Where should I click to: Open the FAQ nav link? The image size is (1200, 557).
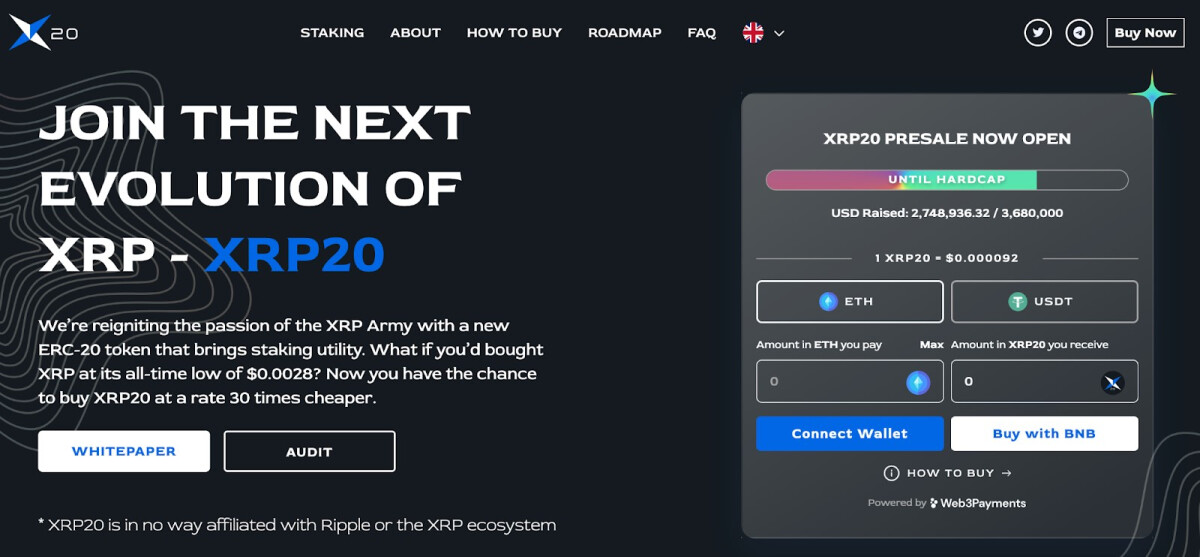[x=702, y=33]
